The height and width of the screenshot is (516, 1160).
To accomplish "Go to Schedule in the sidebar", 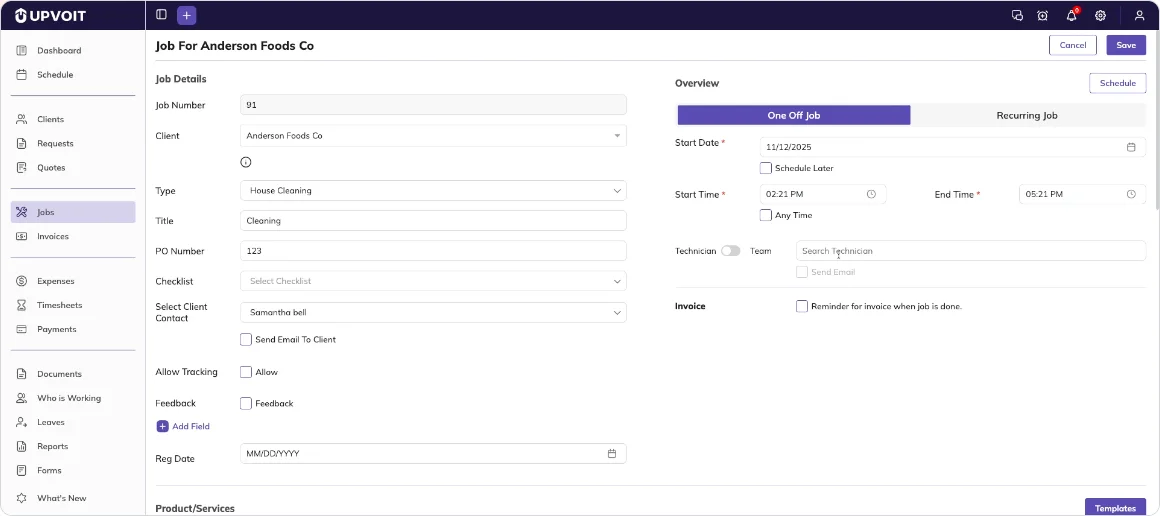I will tap(55, 75).
